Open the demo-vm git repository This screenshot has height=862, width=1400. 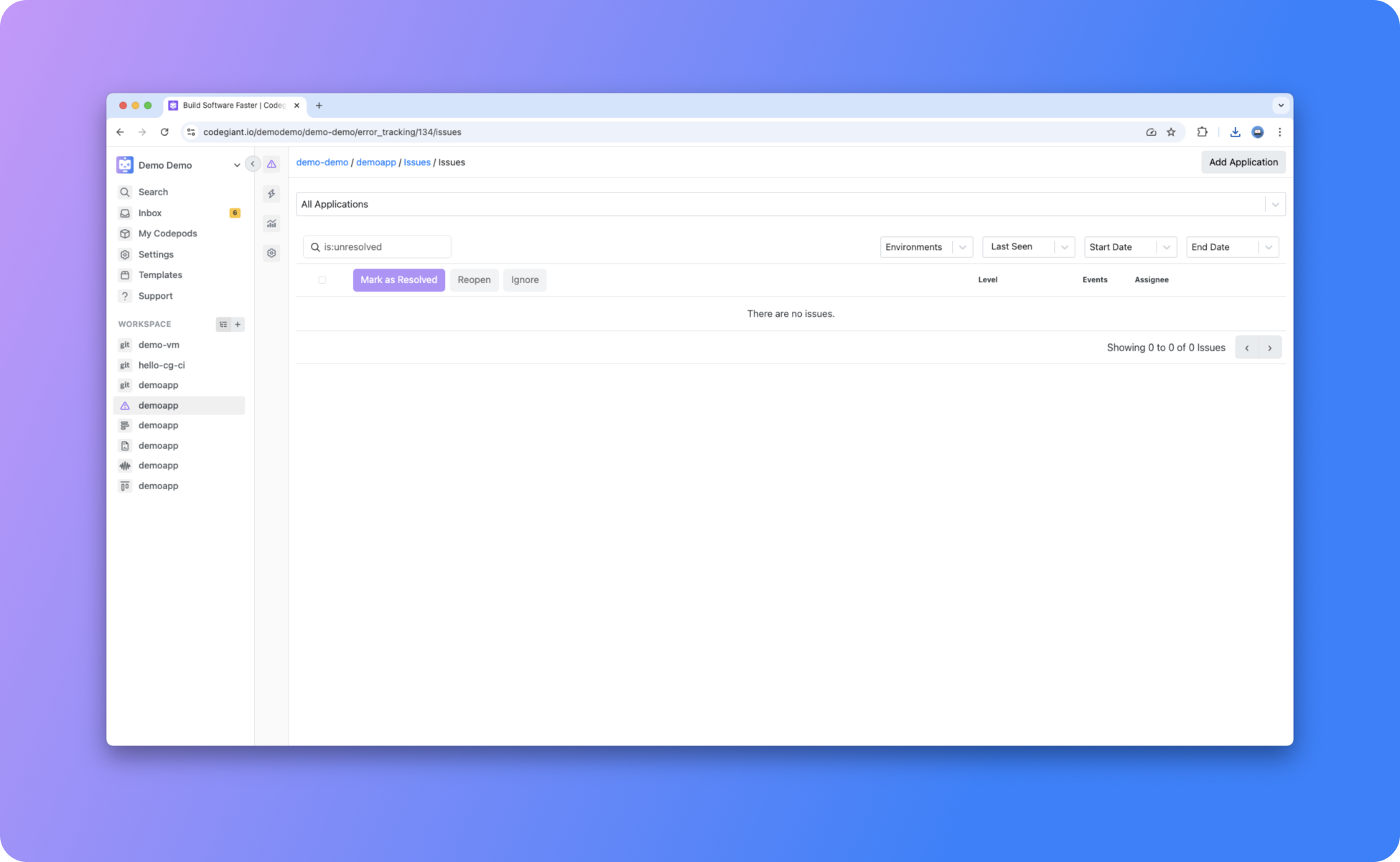[x=159, y=345]
